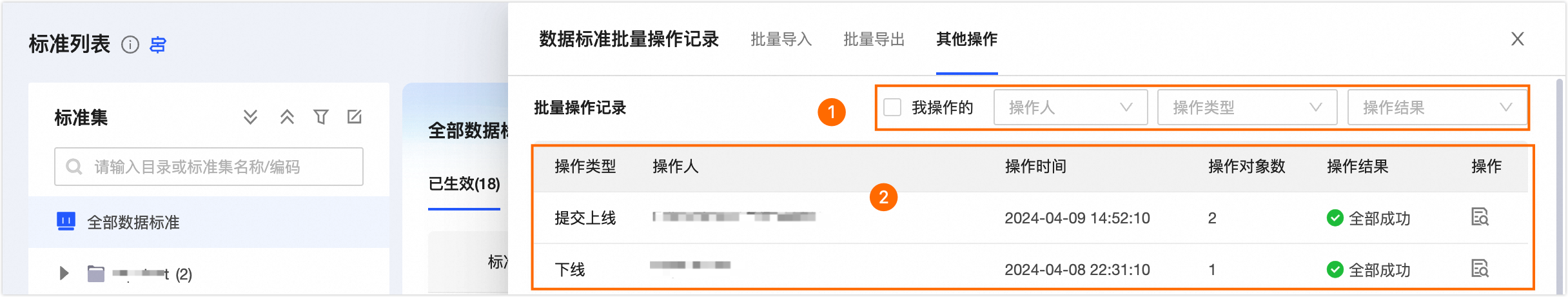Open the 操作人 dropdown filter
1568x297 pixels.
[1070, 107]
